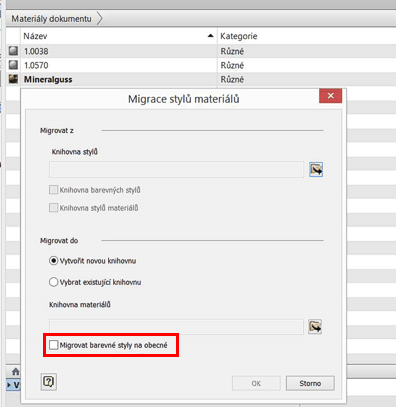Click material icon beside 1.0038
This screenshot has width=396, height=407.
coord(13,51)
